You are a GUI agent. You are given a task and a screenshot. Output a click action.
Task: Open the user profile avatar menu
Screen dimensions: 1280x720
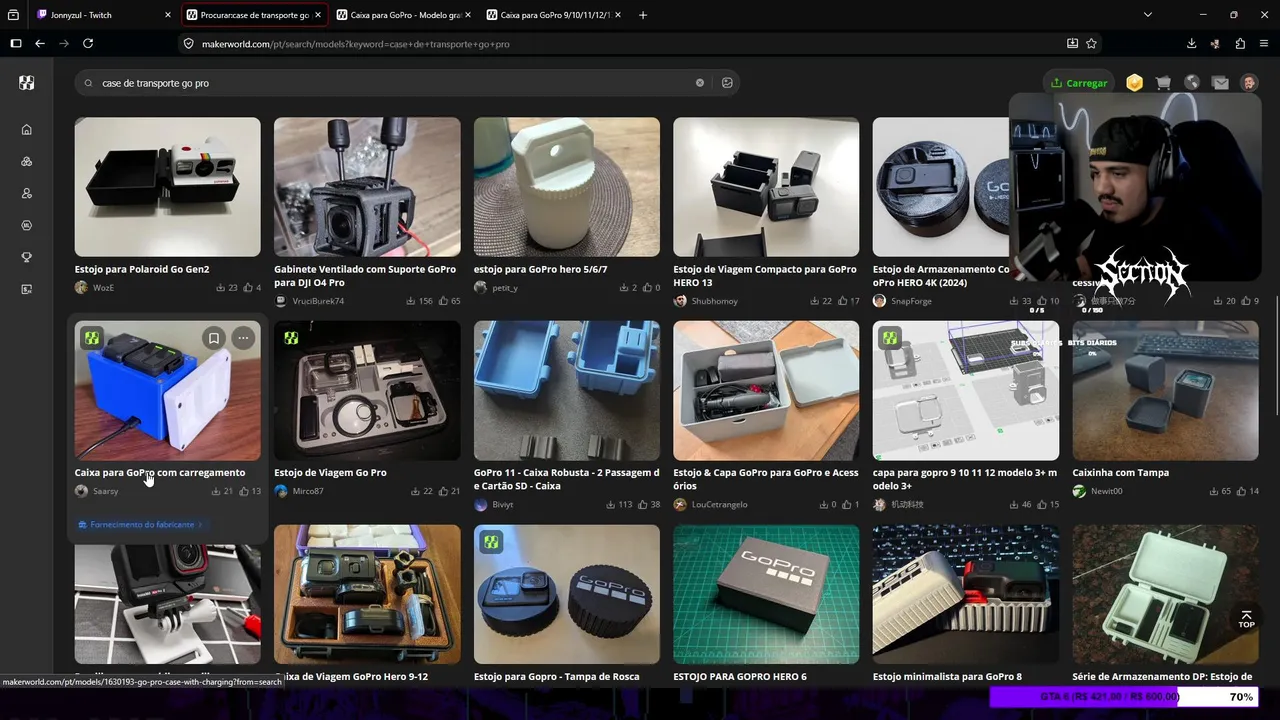(x=1249, y=83)
